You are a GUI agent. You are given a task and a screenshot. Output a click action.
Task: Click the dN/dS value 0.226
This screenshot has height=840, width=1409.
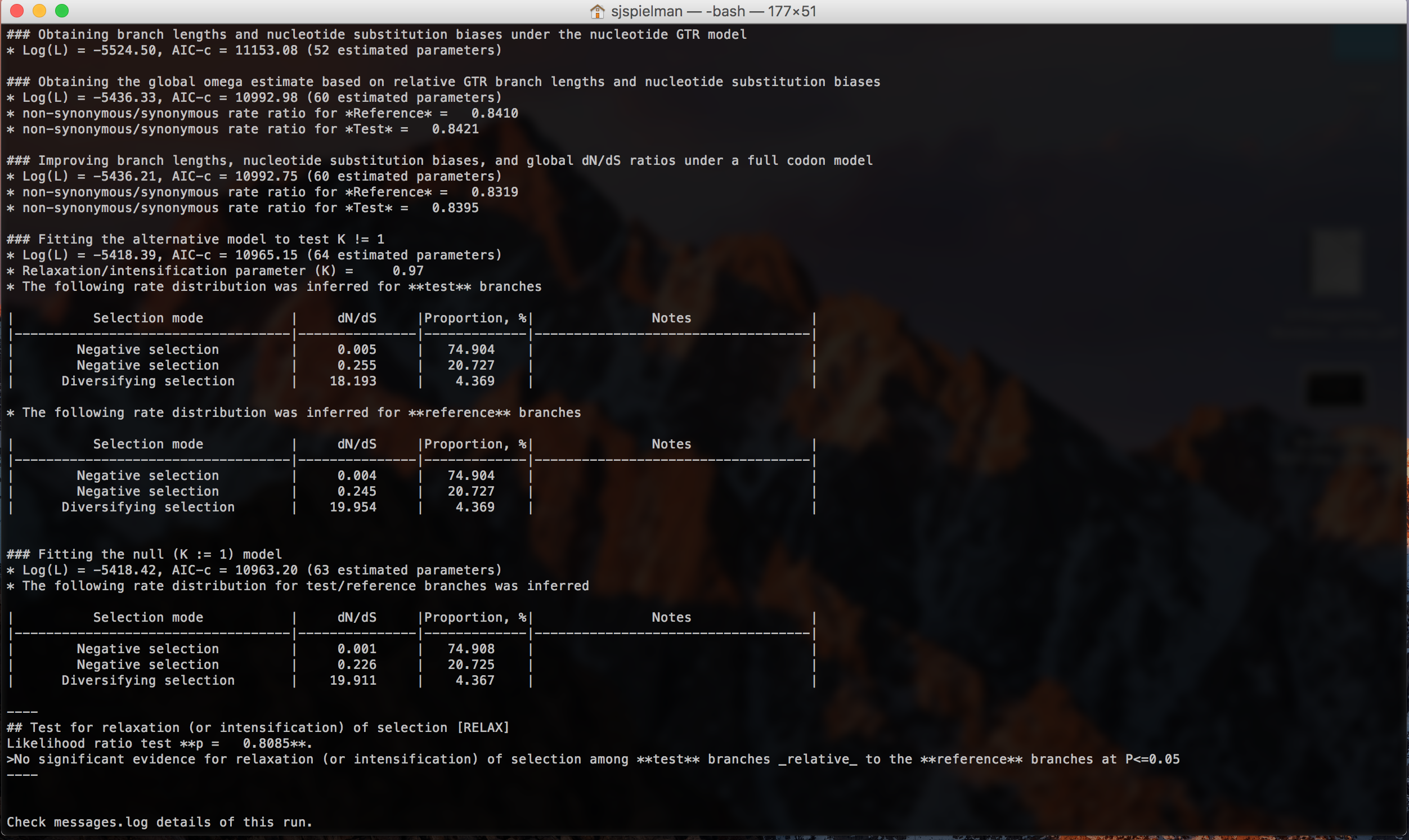pos(357,664)
